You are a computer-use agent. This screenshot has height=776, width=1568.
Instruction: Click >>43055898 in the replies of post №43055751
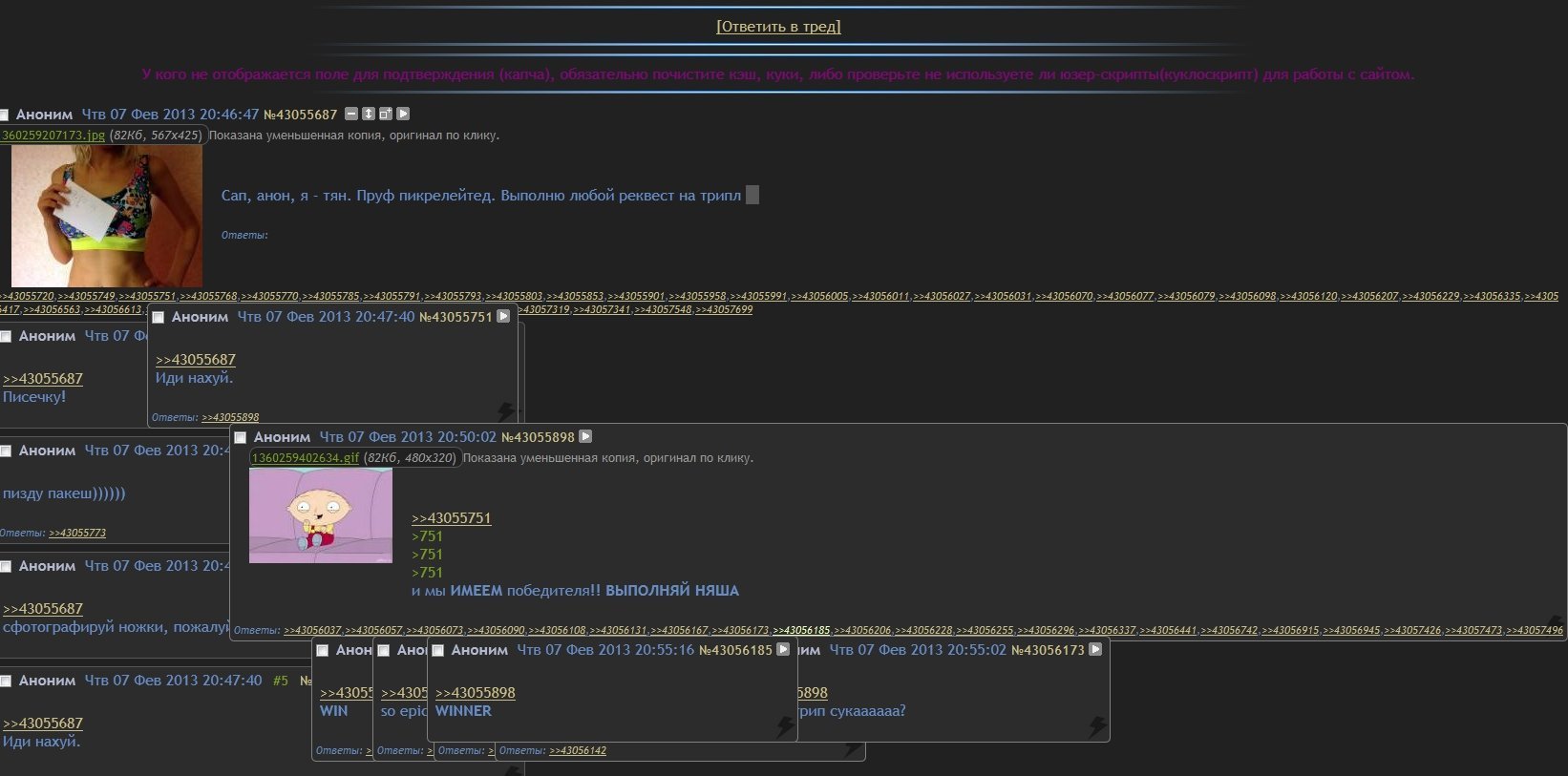point(230,418)
